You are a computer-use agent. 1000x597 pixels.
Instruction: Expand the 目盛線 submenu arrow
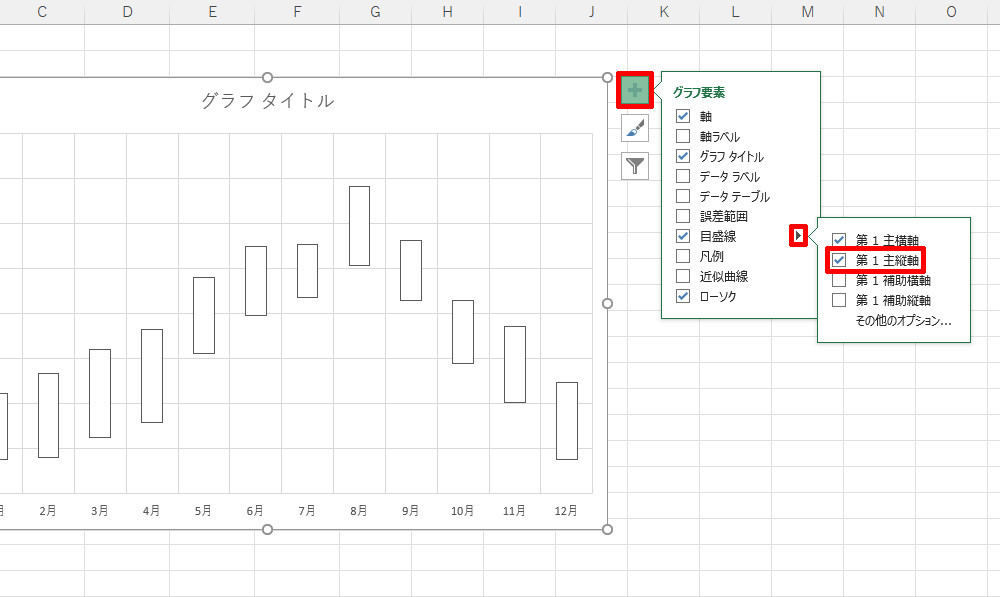(798, 235)
